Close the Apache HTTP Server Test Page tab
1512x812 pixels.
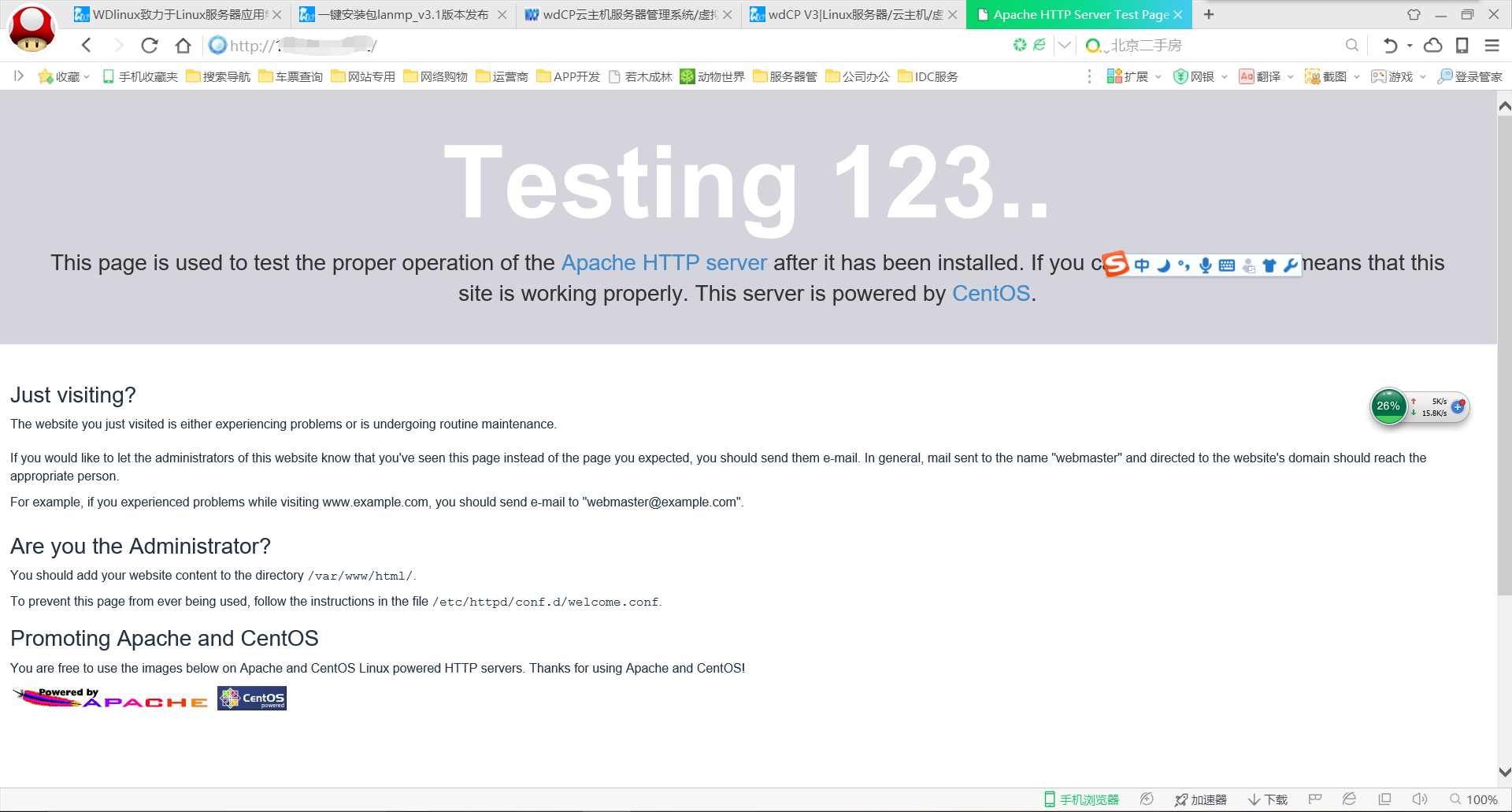[x=1178, y=15]
